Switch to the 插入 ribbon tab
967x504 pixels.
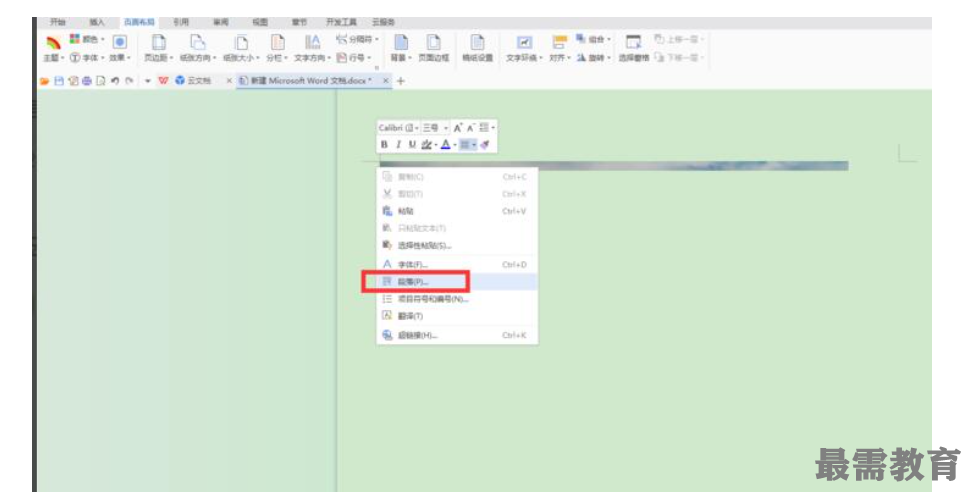coord(97,22)
